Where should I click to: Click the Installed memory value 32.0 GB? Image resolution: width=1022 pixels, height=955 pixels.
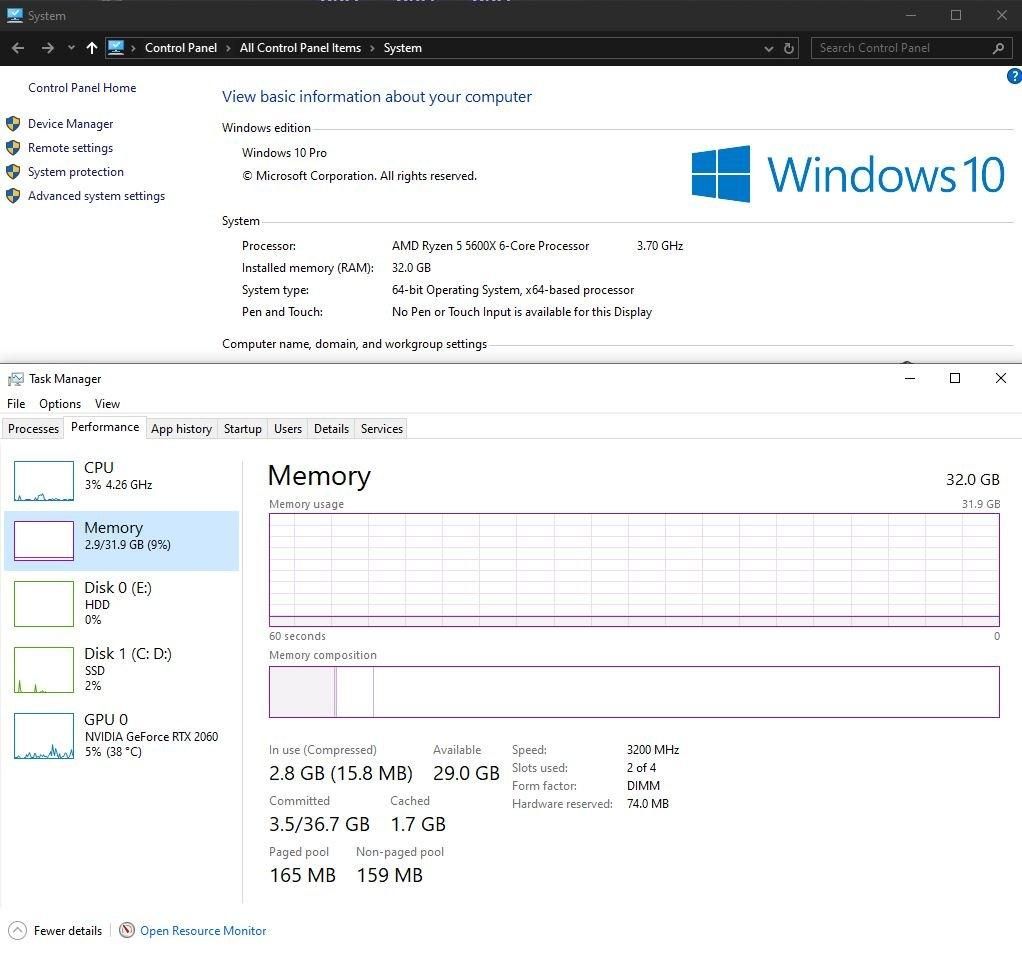coord(411,268)
